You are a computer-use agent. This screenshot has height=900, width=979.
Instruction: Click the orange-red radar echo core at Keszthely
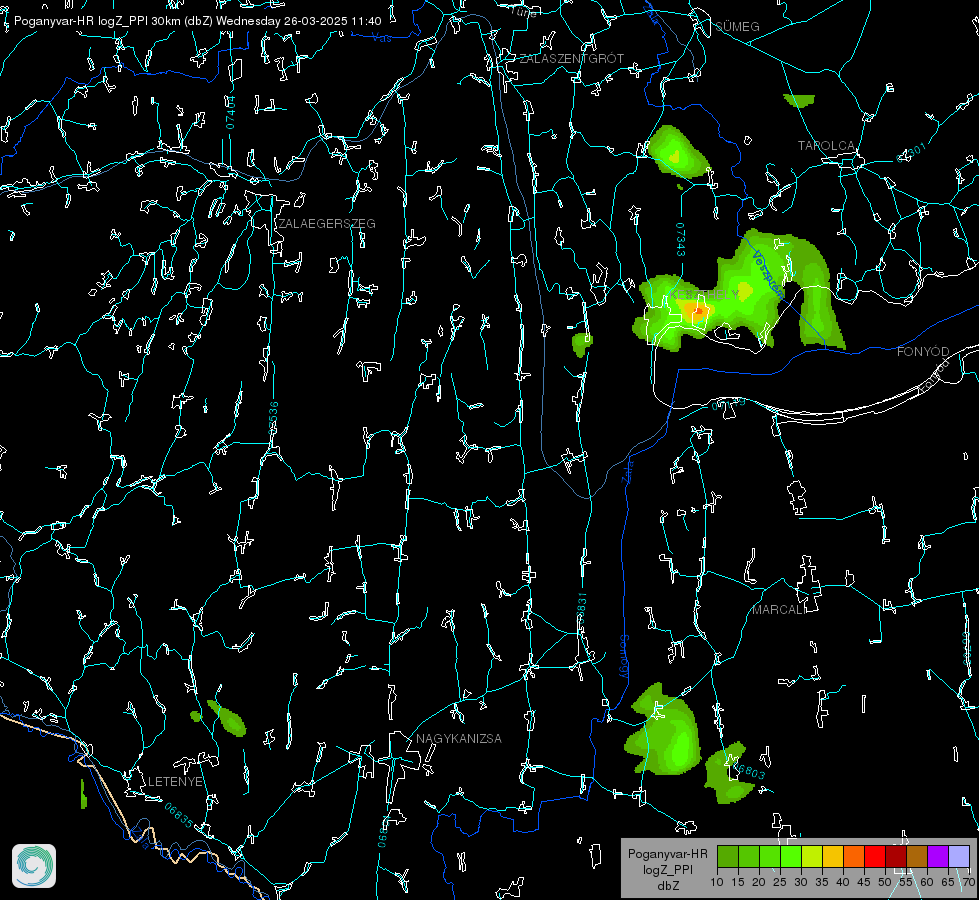pyautogui.click(x=697, y=310)
